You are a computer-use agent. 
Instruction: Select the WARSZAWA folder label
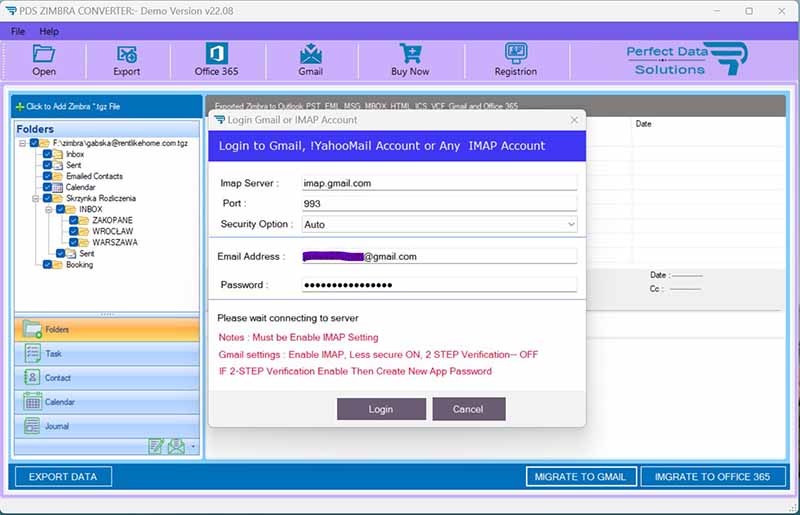[x=115, y=242]
